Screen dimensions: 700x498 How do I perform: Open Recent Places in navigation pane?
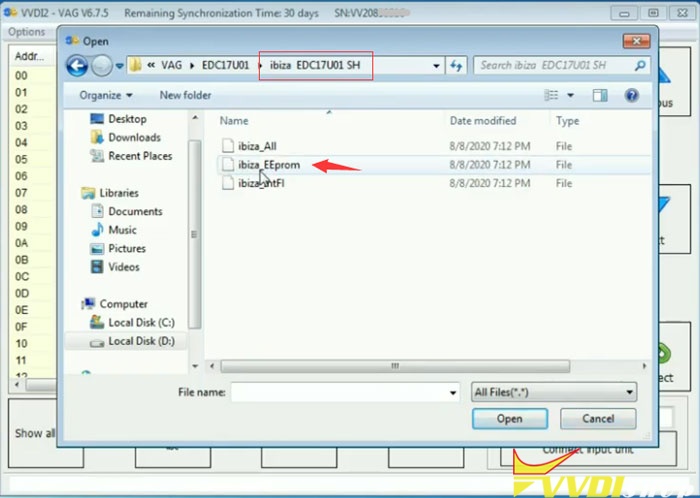pos(131,156)
